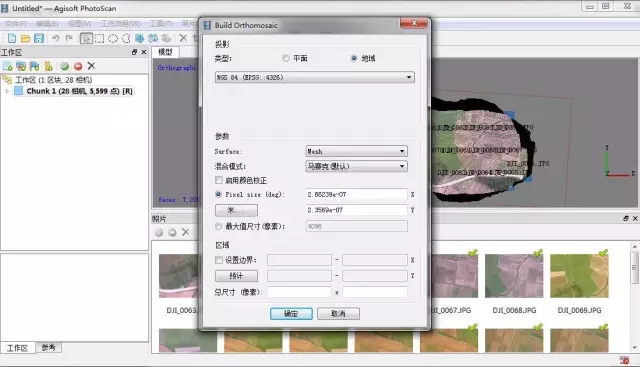Select the 地域 projection type radio button
640x367 pixels.
(354, 58)
